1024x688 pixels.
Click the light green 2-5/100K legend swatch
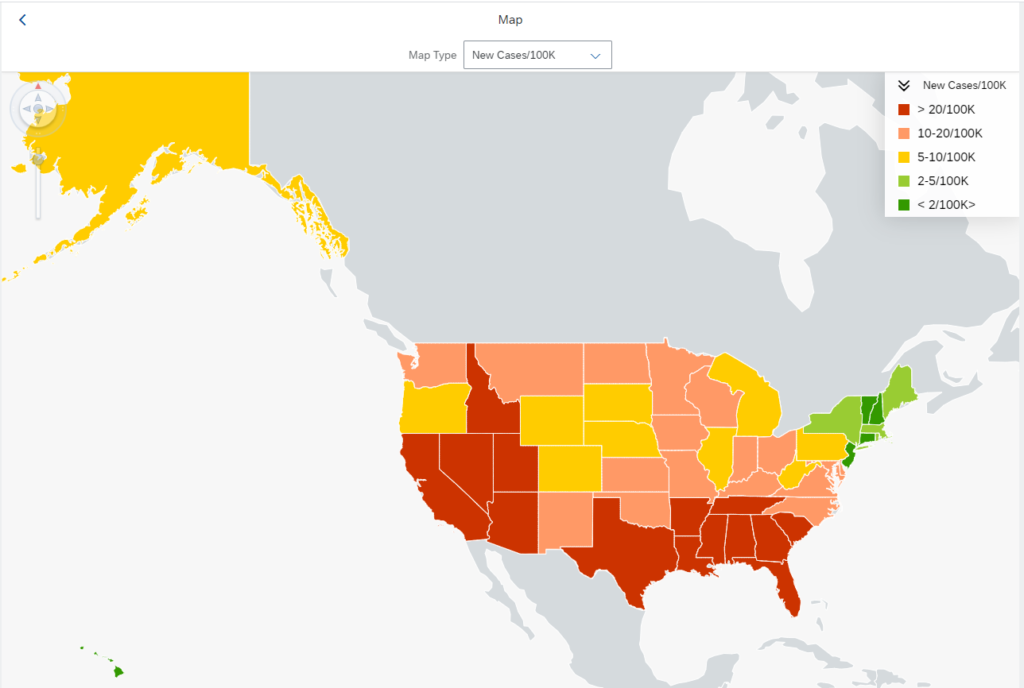pos(903,181)
